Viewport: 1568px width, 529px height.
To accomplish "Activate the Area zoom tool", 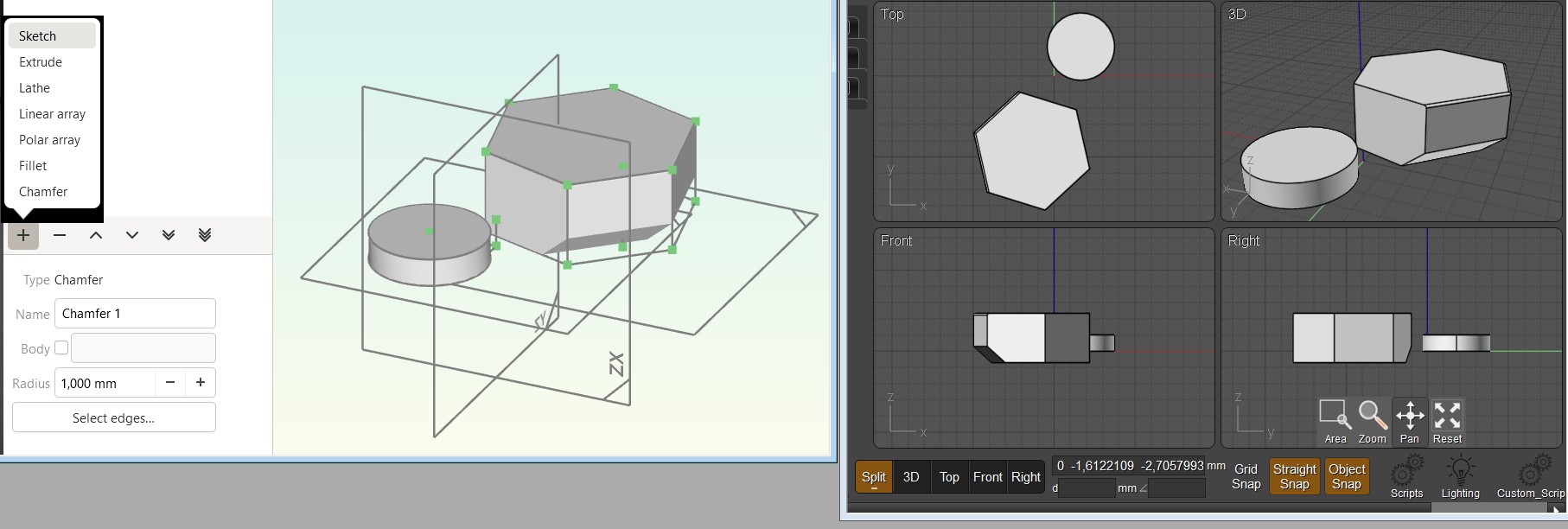I will coord(1335,422).
